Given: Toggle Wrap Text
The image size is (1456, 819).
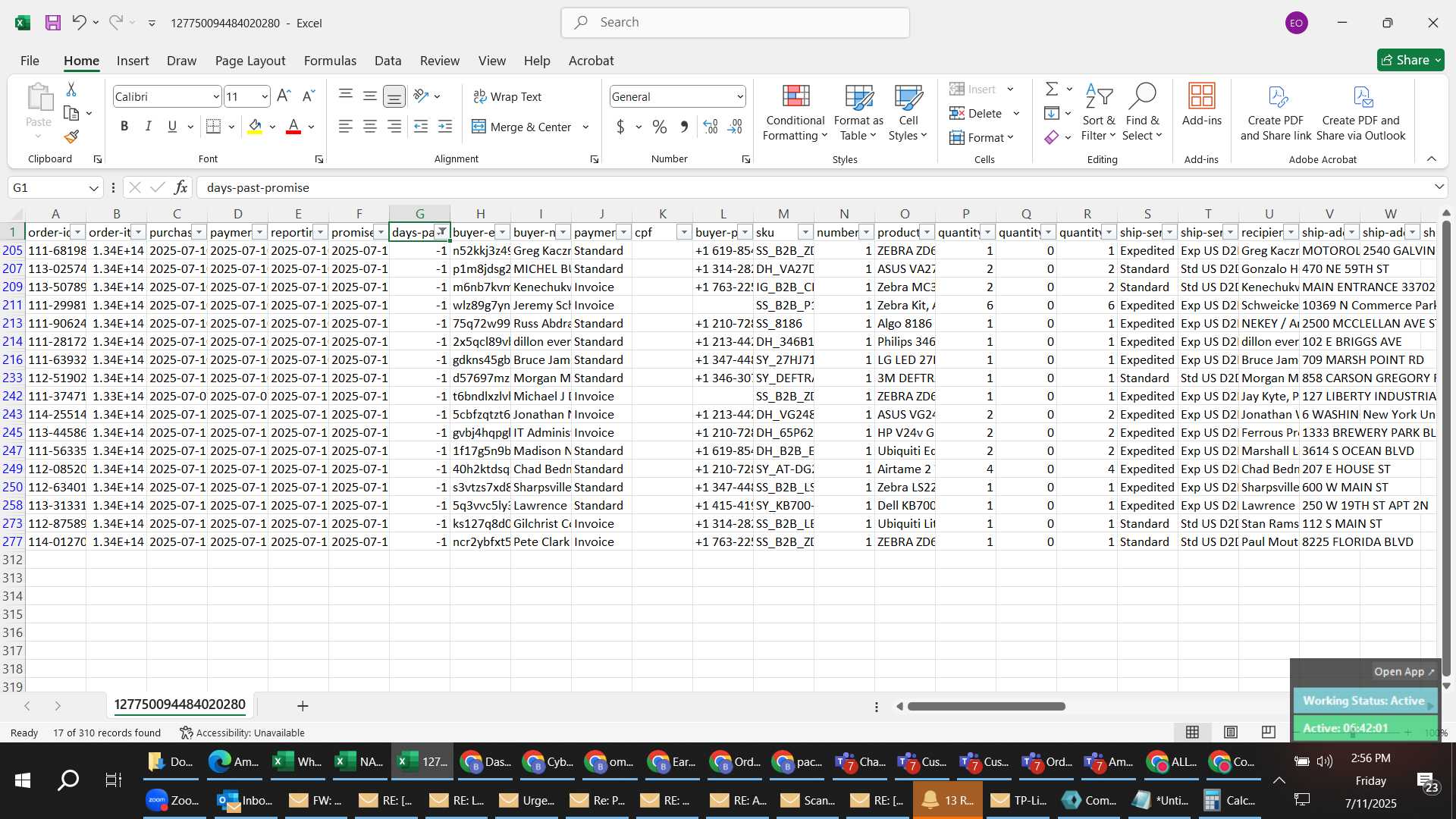Looking at the screenshot, I should 507,96.
